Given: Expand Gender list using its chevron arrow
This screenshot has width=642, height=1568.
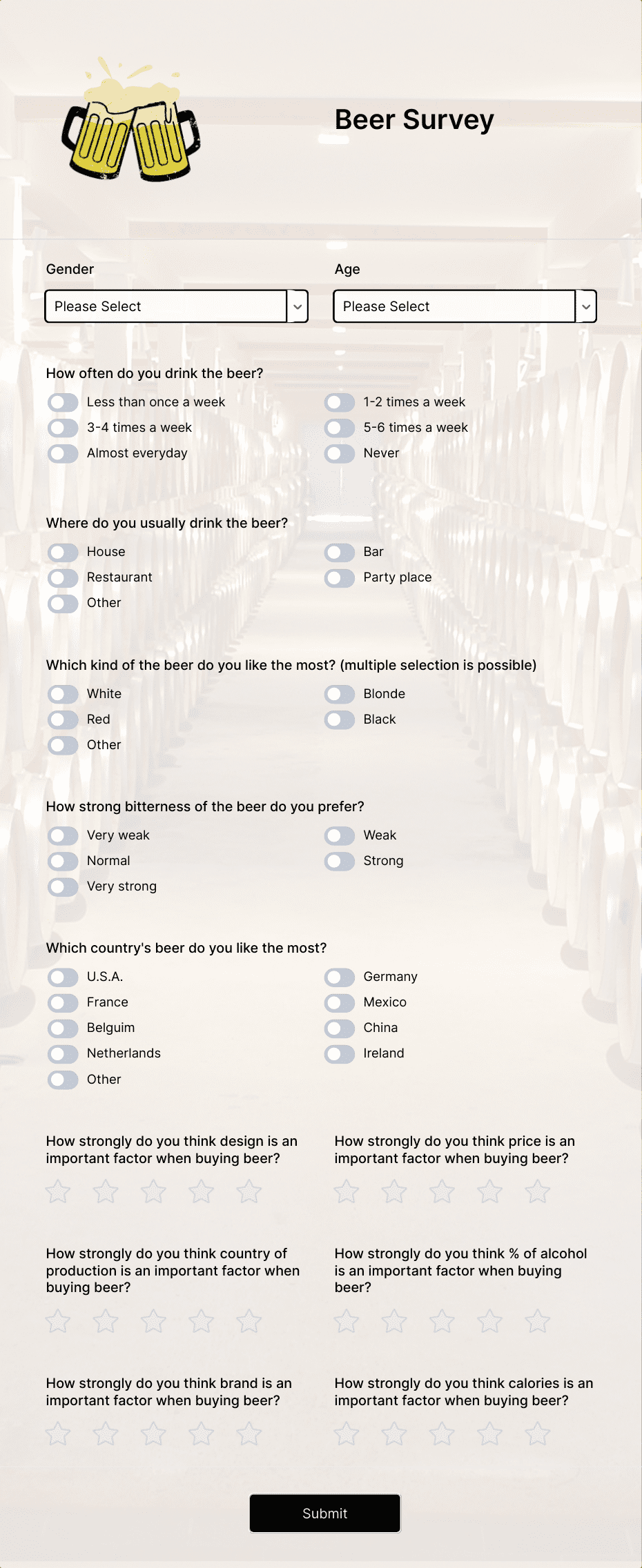Looking at the screenshot, I should [298, 306].
